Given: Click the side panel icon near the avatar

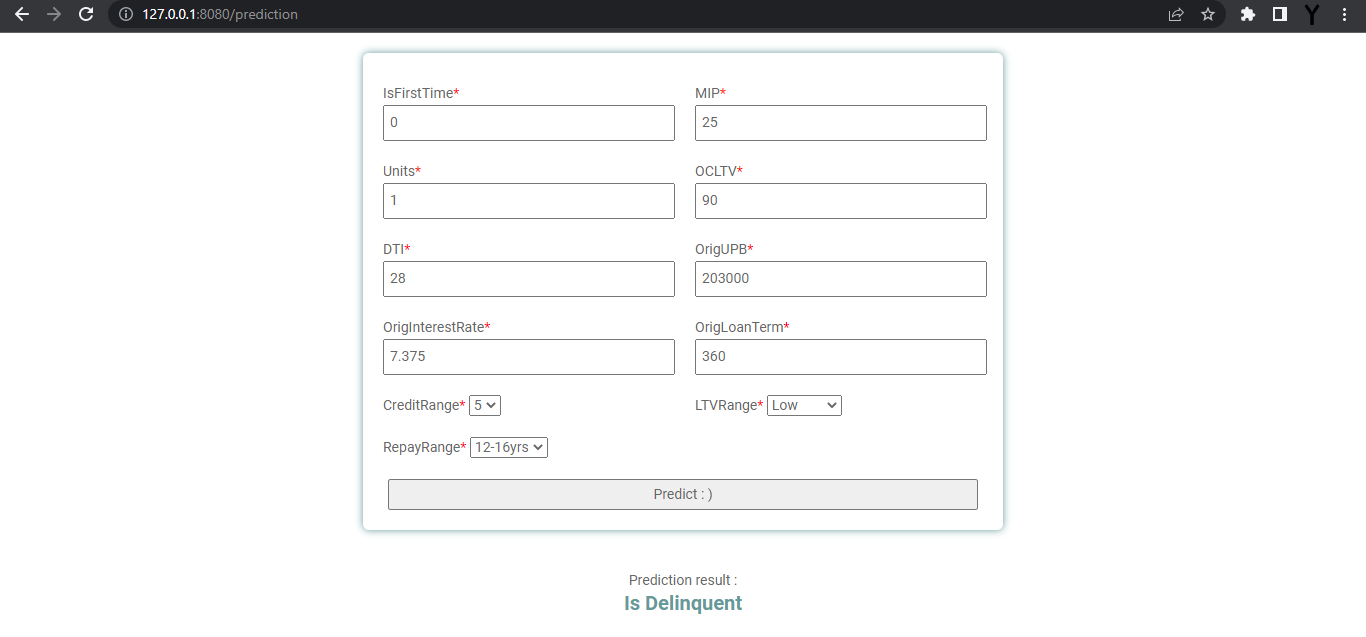Looking at the screenshot, I should pos(1279,14).
